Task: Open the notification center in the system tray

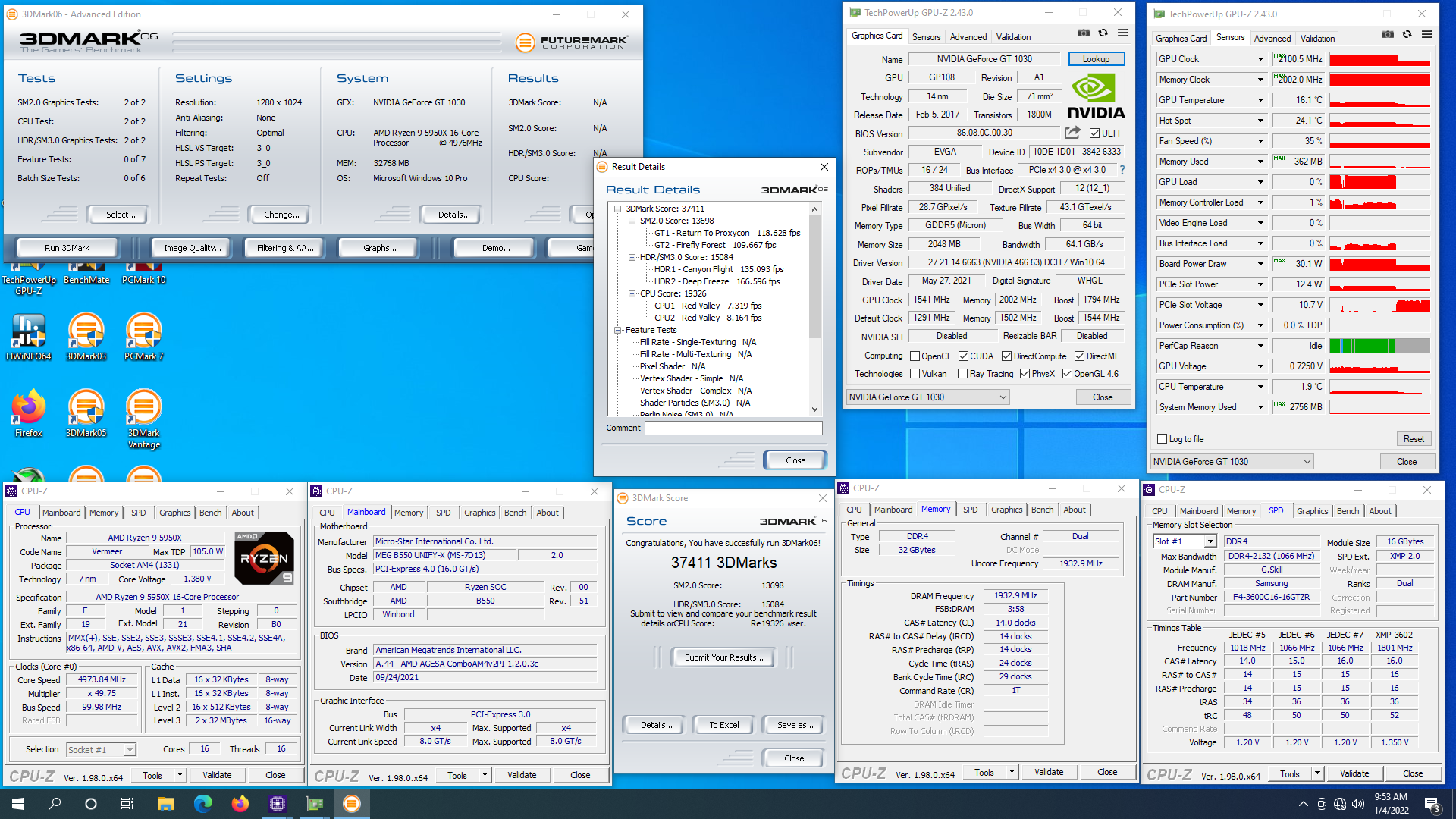Action: [1432, 805]
